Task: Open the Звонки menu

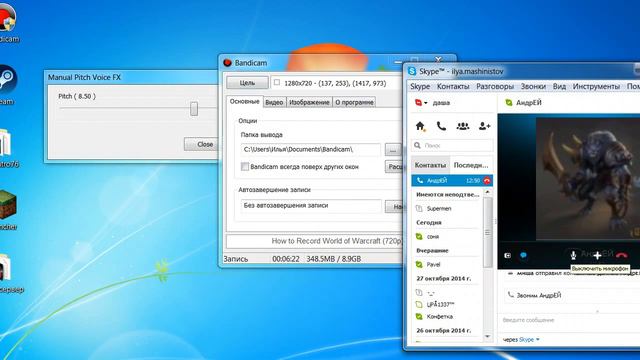Action: tap(533, 87)
